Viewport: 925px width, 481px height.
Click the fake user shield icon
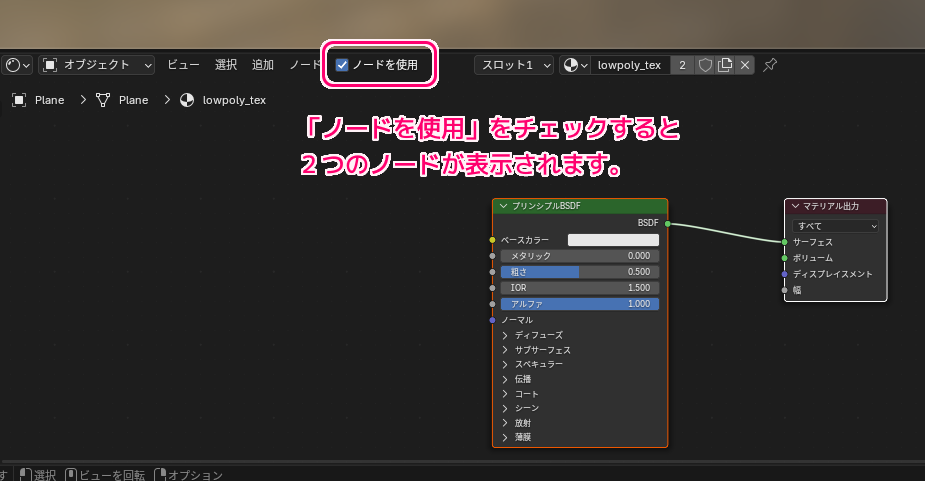(x=705, y=65)
